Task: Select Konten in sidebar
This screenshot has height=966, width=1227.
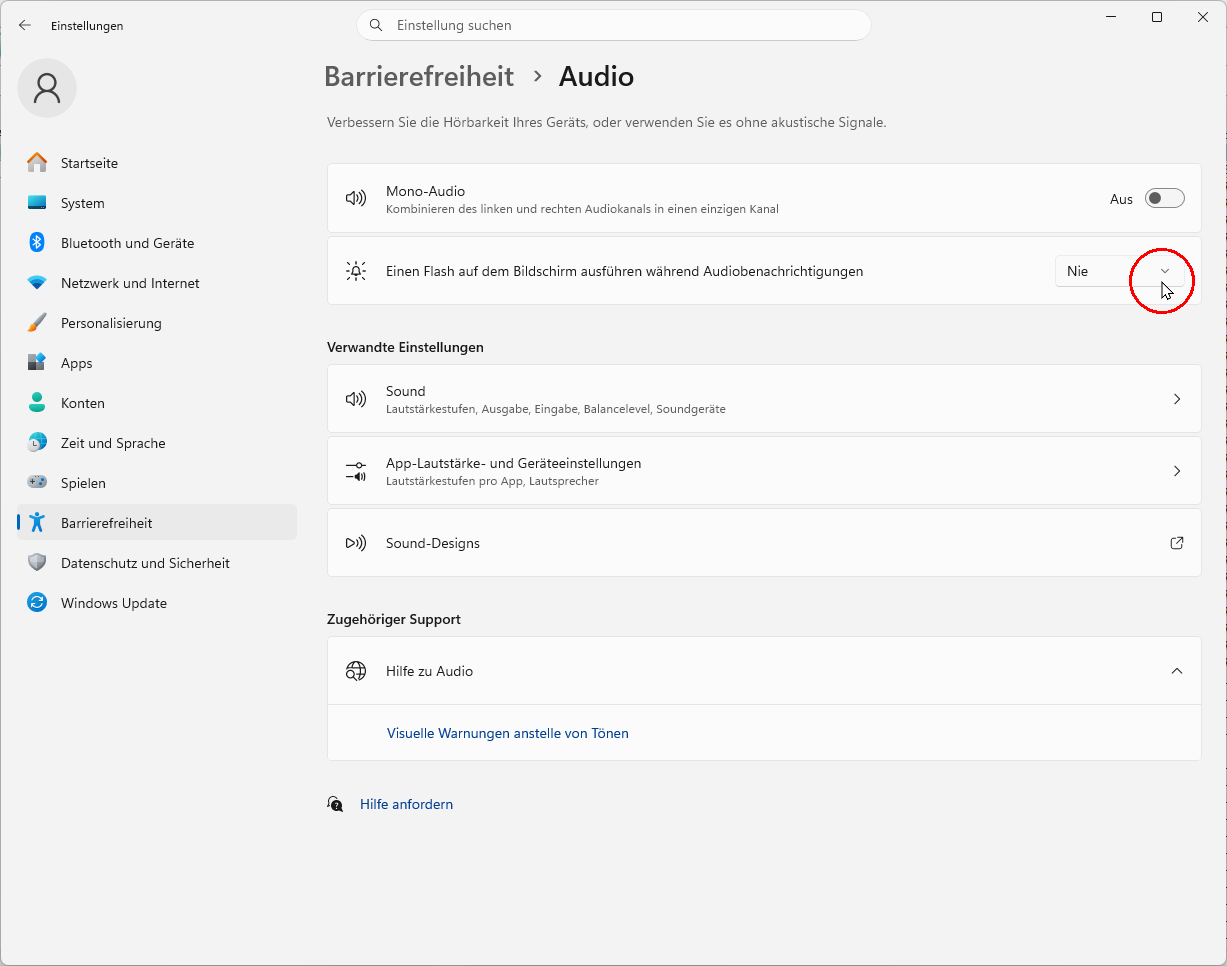Action: click(157, 403)
